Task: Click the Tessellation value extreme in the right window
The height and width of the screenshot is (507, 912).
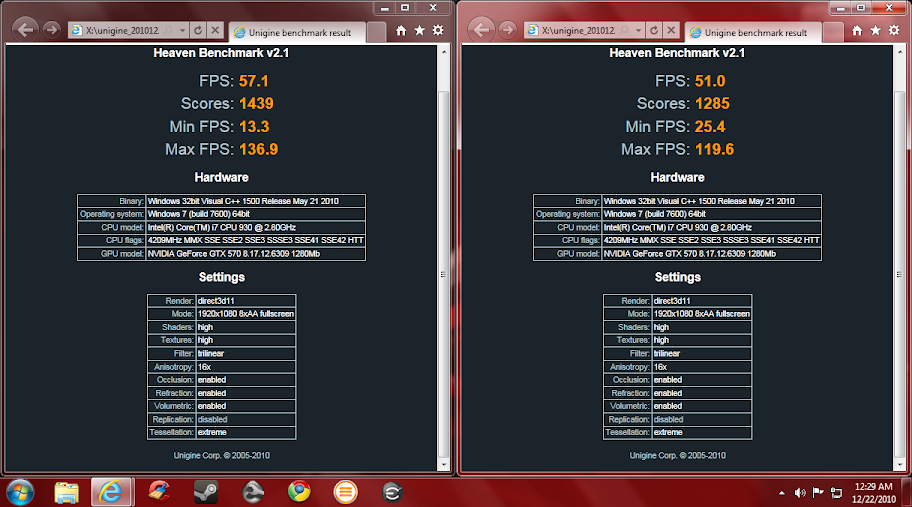Action: [702, 432]
